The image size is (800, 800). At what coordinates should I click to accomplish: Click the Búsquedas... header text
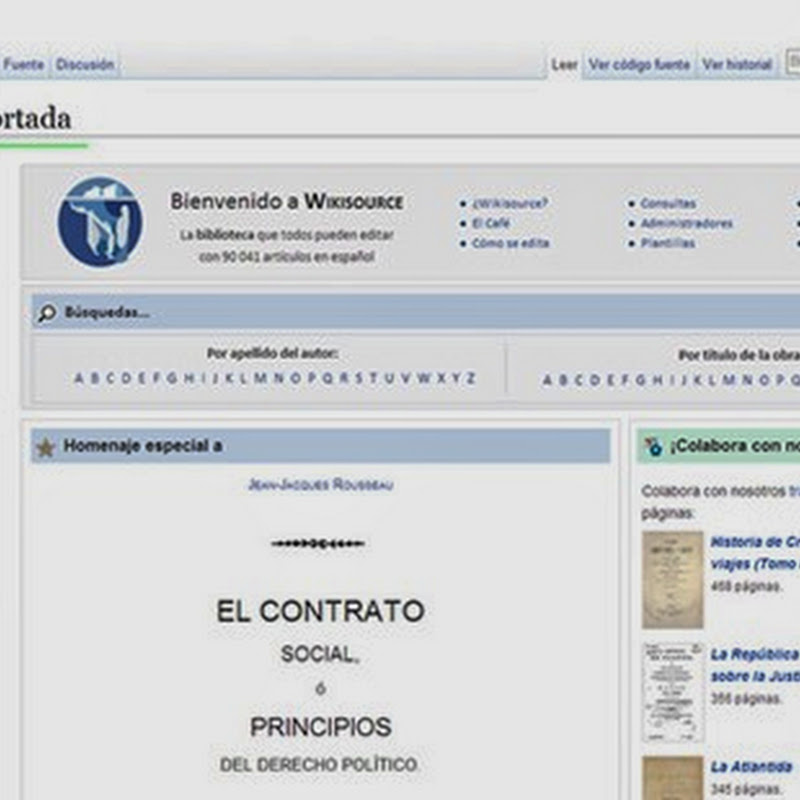107,312
